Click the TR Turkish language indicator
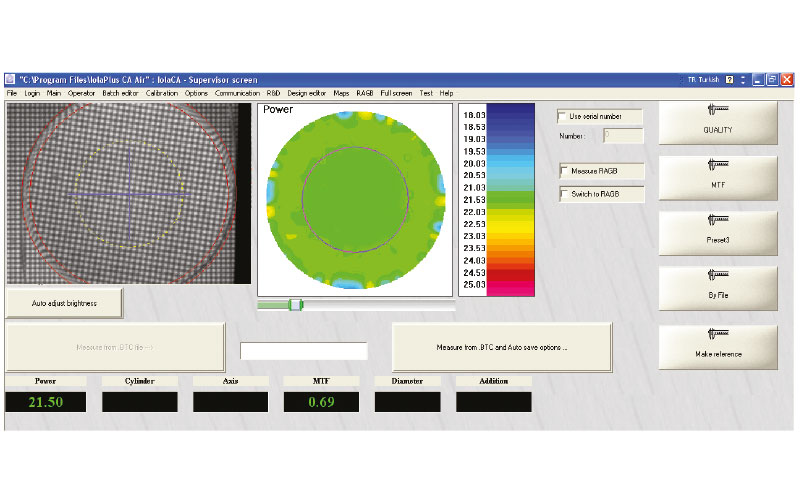The image size is (800, 500). click(703, 79)
